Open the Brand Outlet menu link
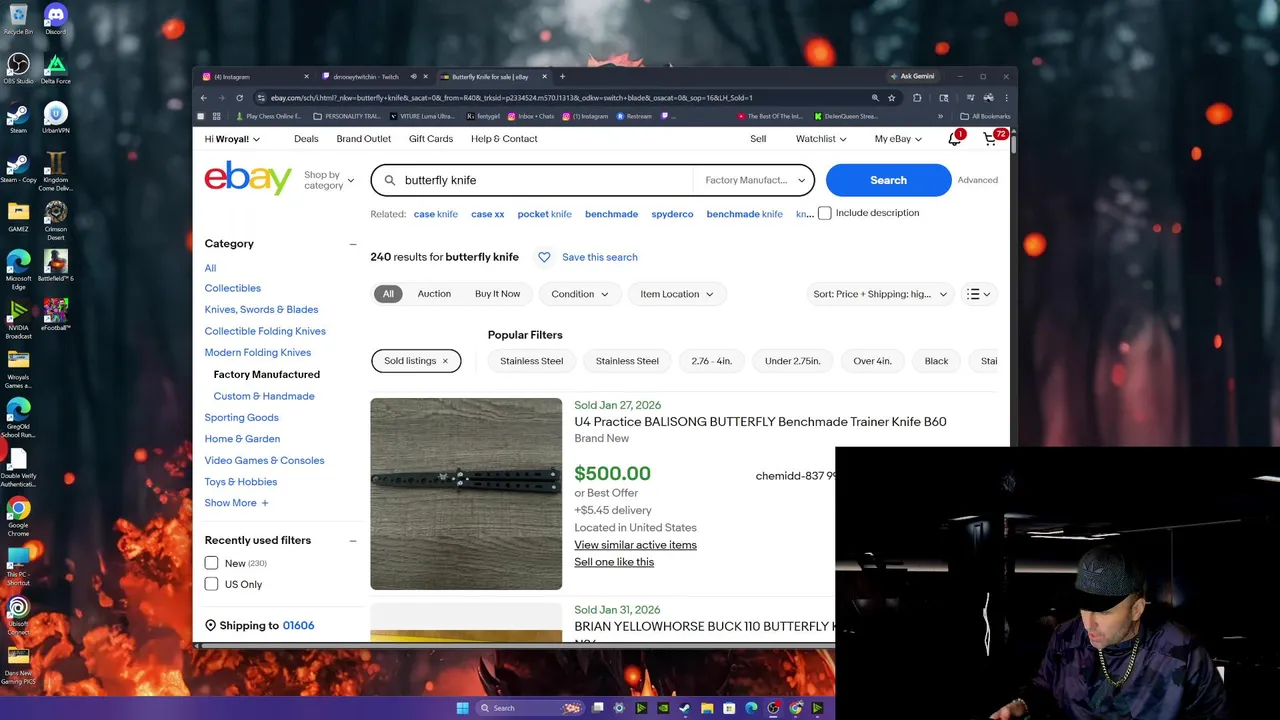Viewport: 1280px width, 720px height. pos(363,139)
